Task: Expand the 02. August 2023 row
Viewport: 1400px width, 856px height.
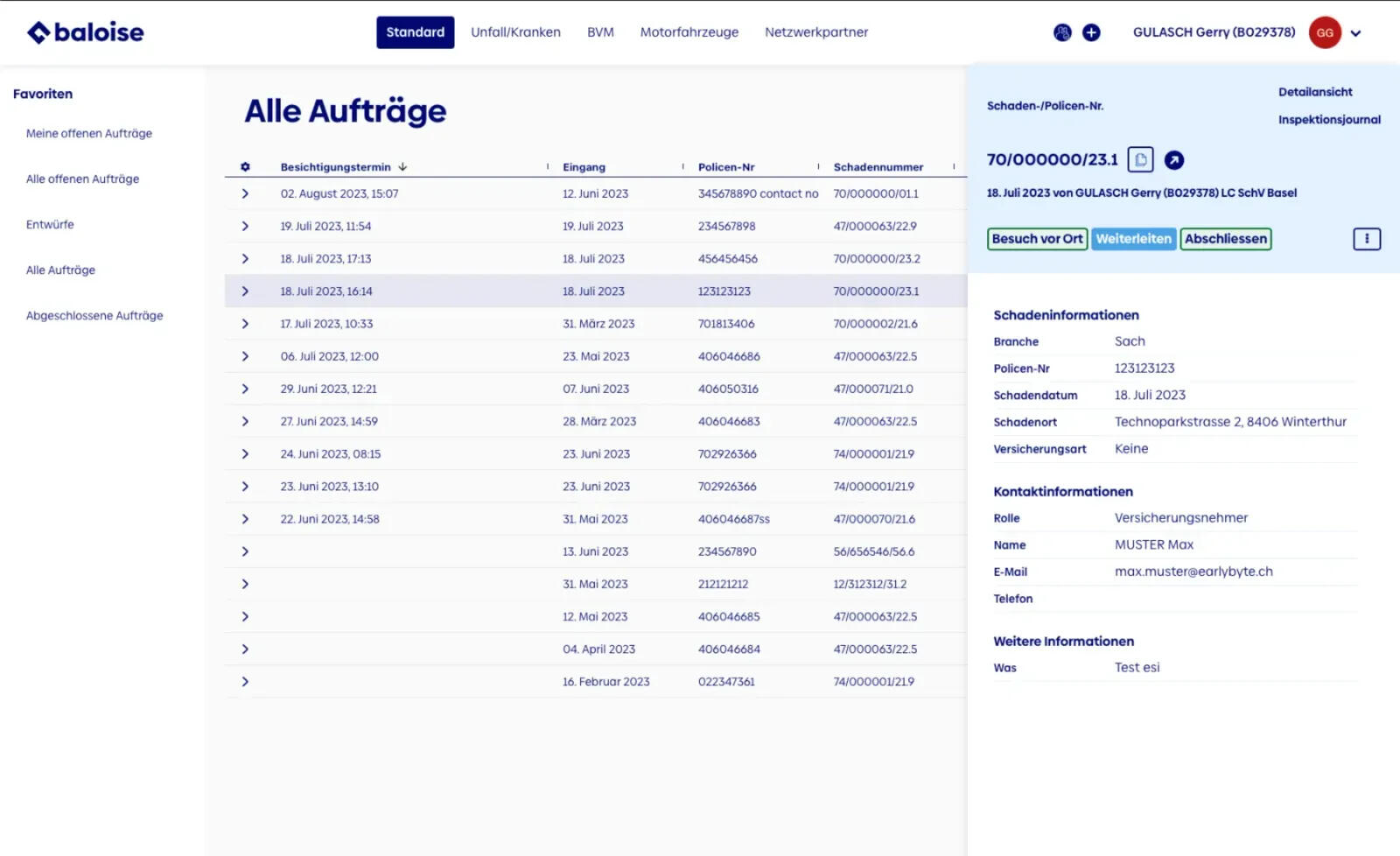Action: (x=245, y=194)
